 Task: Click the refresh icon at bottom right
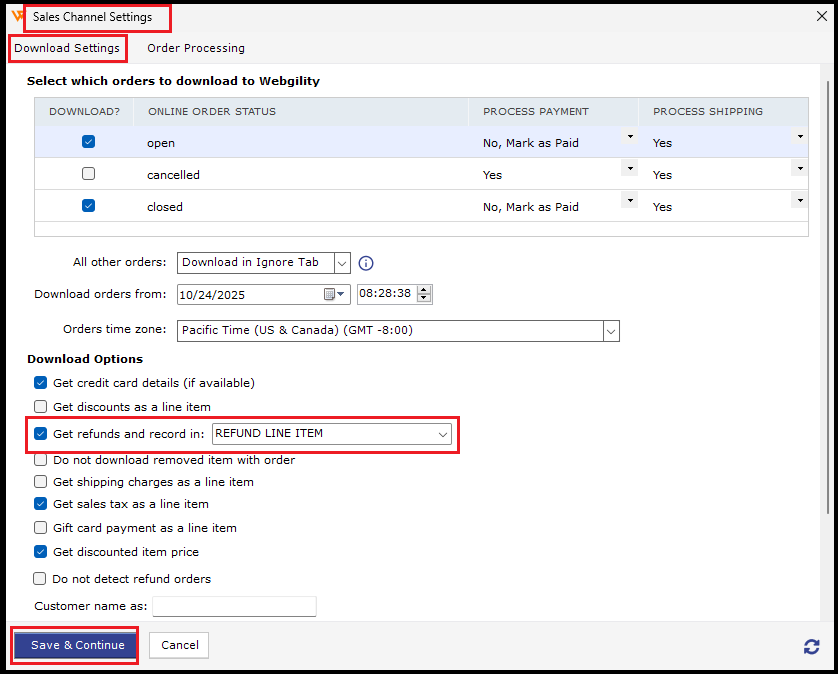[811, 647]
